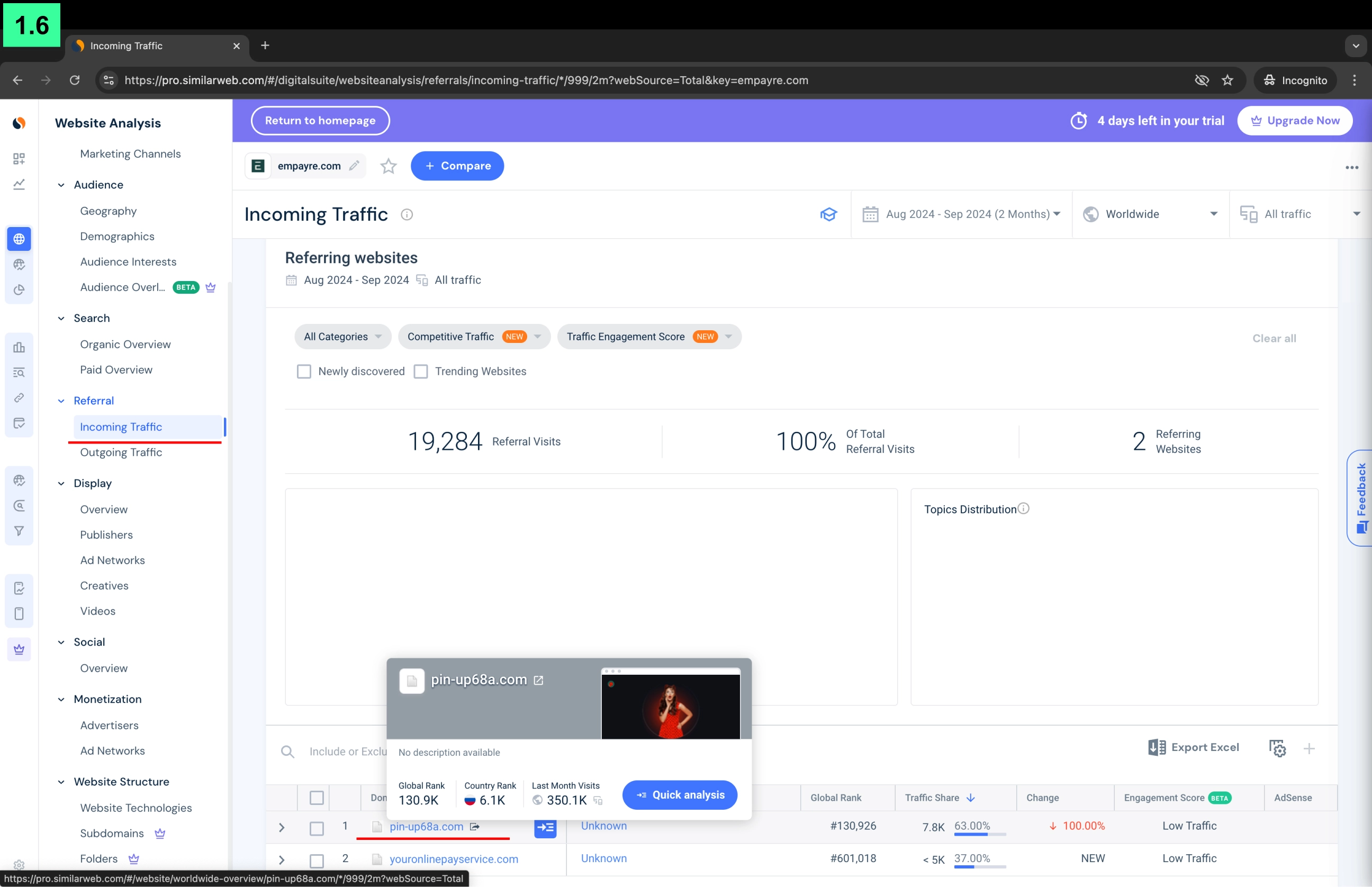Check the Trending Websites filter
The height and width of the screenshot is (887, 1372).
[421, 372]
